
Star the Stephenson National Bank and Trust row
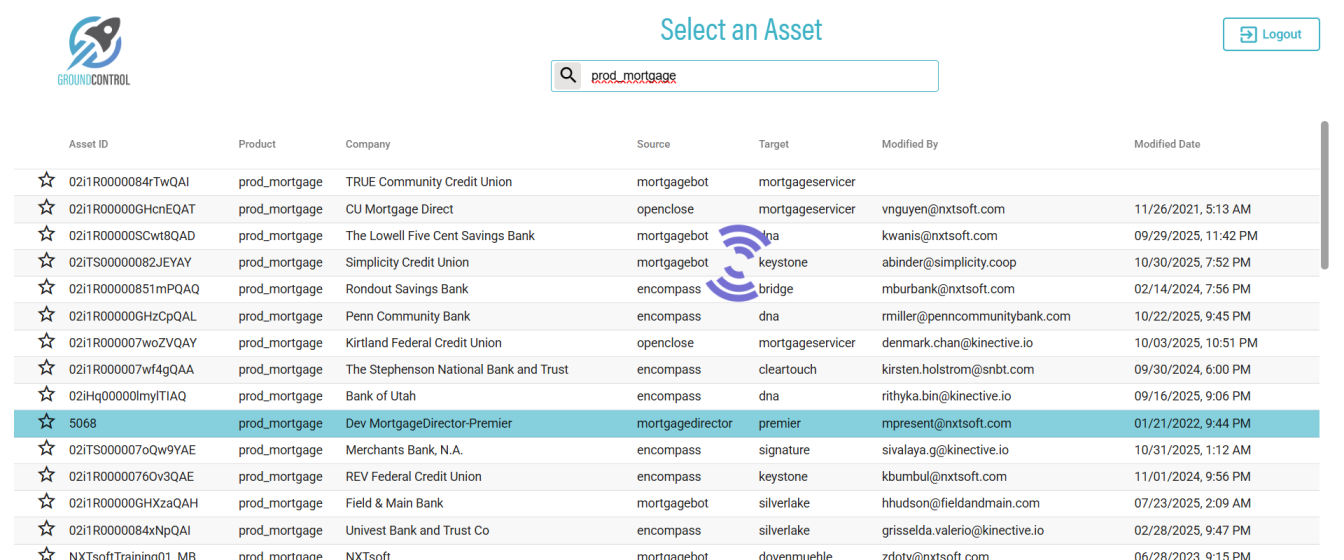46,369
